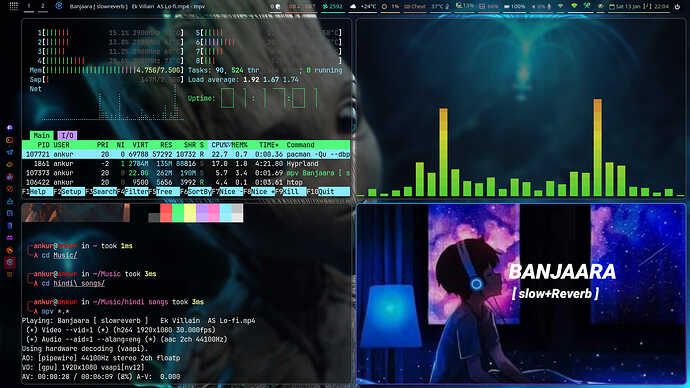Click the AO: [pipewire] output line

point(101,358)
